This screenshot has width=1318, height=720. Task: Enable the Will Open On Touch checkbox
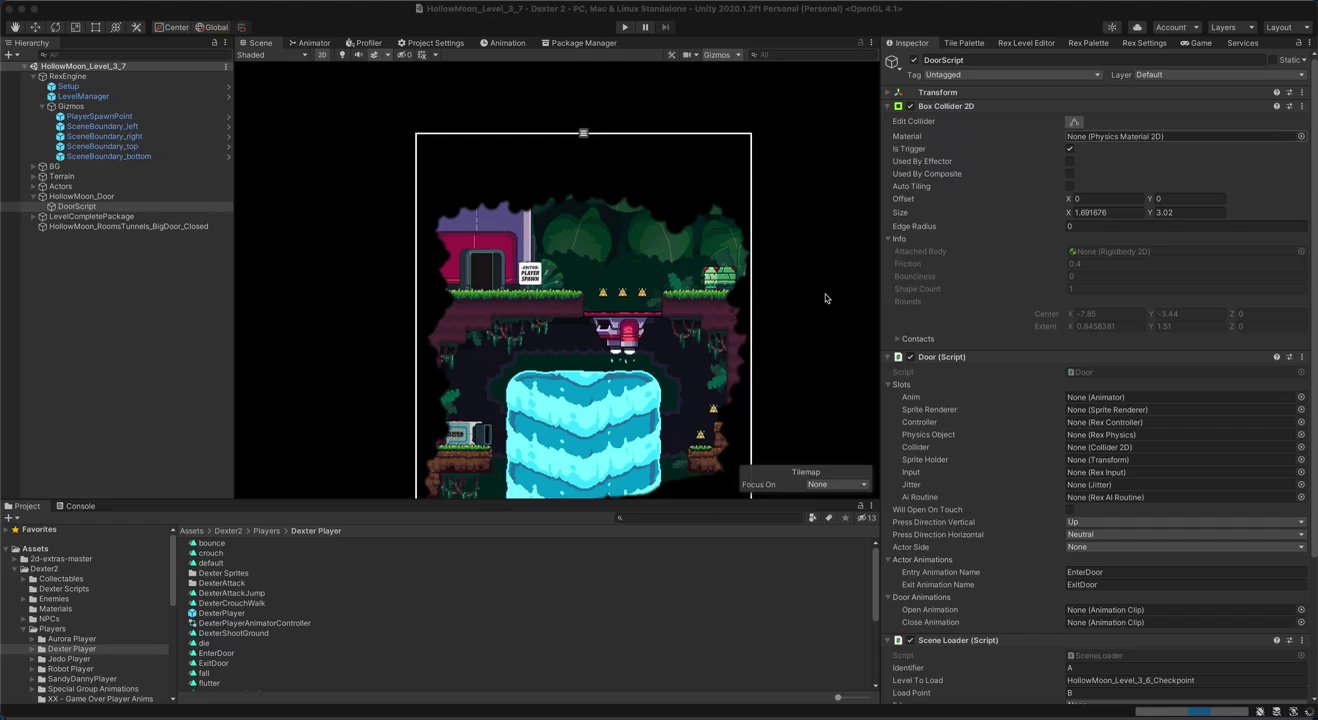point(1070,510)
